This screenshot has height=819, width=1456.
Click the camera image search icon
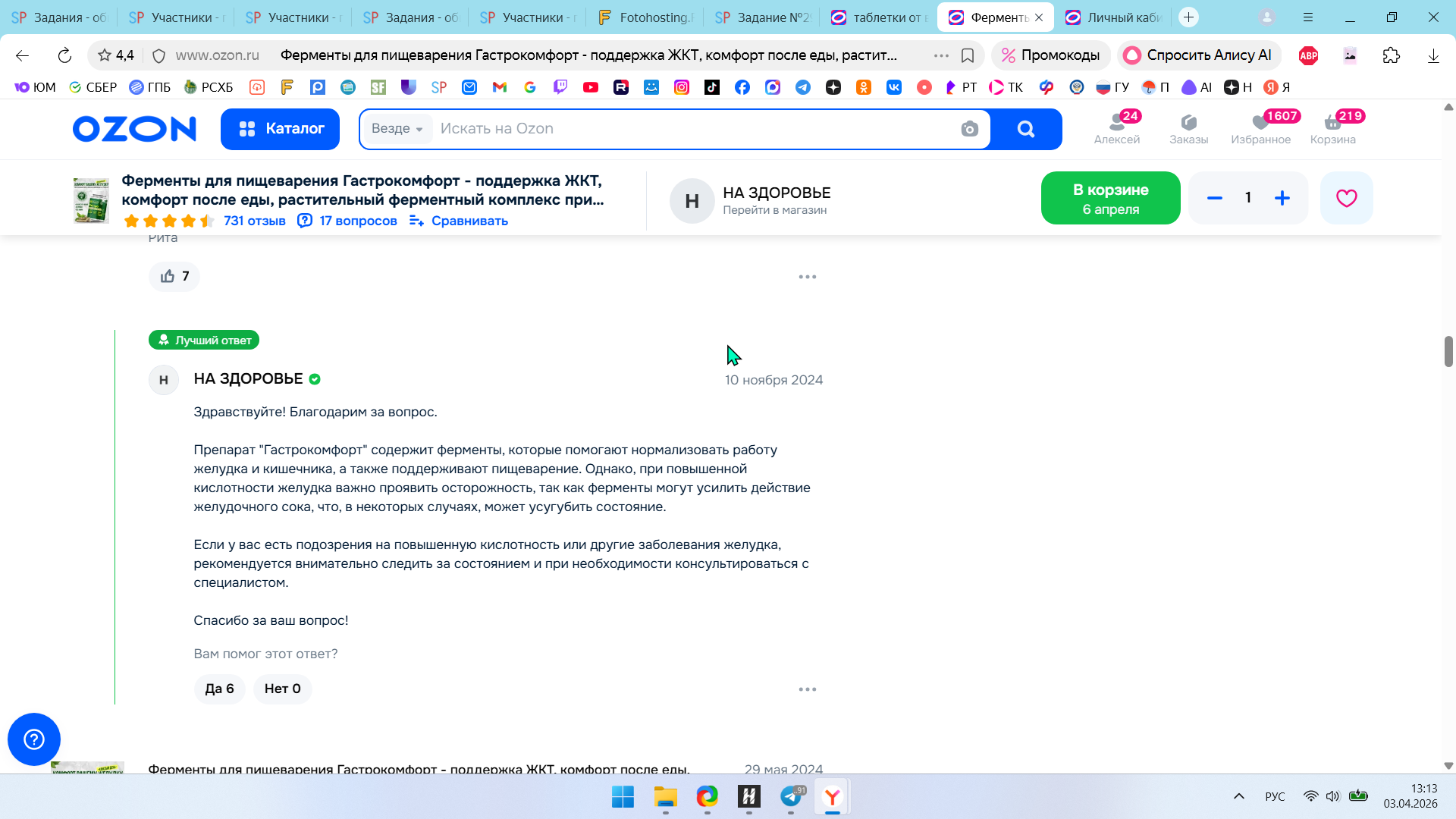[969, 129]
